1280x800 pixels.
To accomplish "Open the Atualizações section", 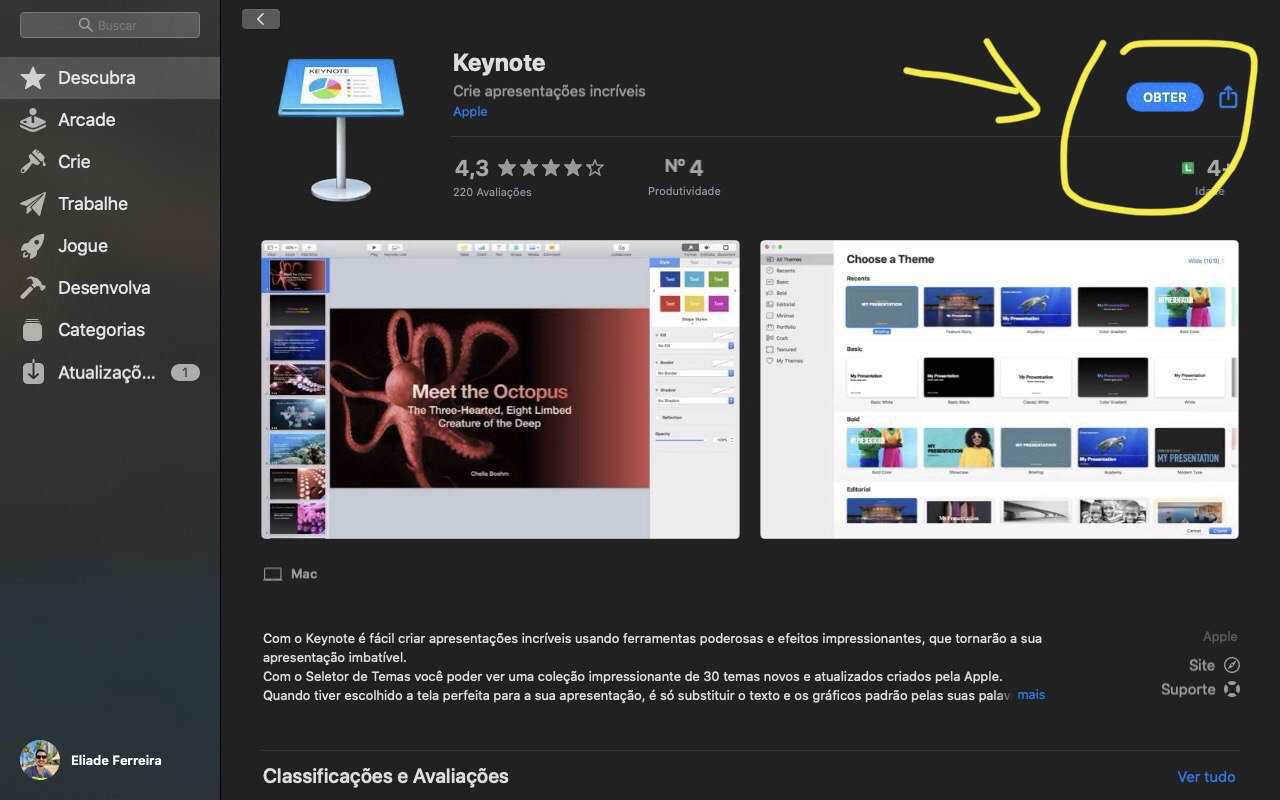I will 110,373.
